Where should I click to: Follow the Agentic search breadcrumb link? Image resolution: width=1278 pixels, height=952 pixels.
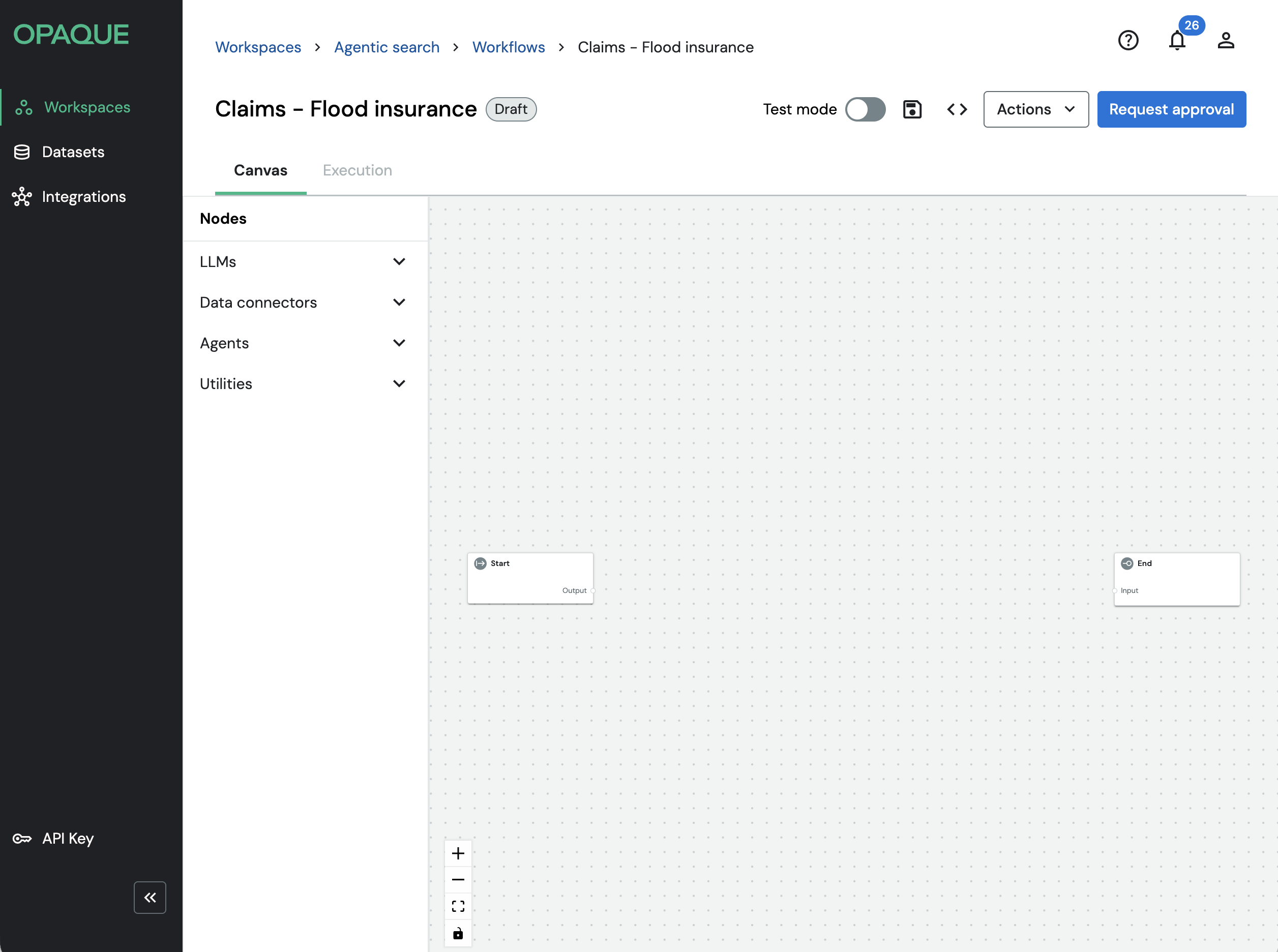(x=387, y=47)
